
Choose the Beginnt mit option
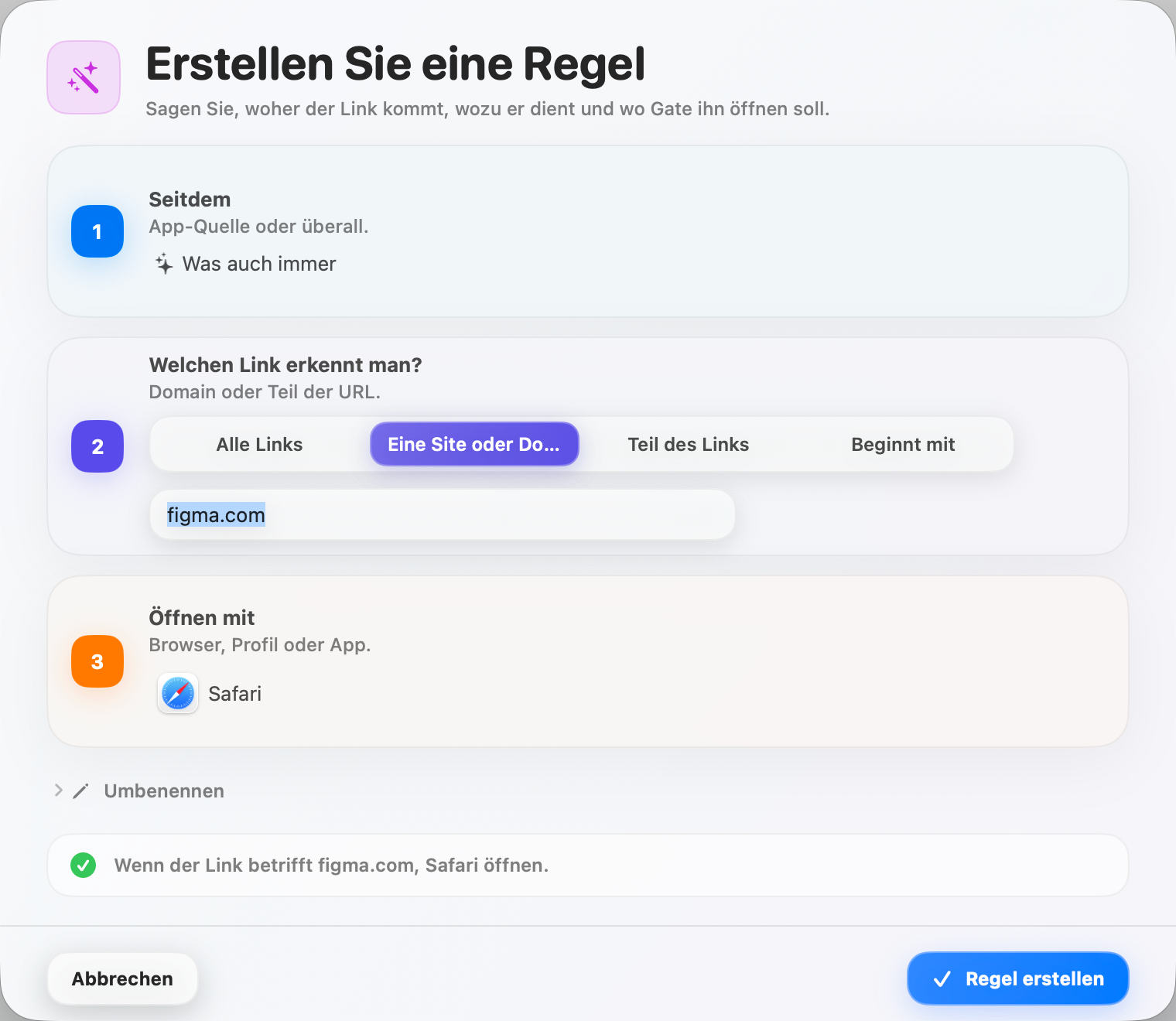point(903,445)
